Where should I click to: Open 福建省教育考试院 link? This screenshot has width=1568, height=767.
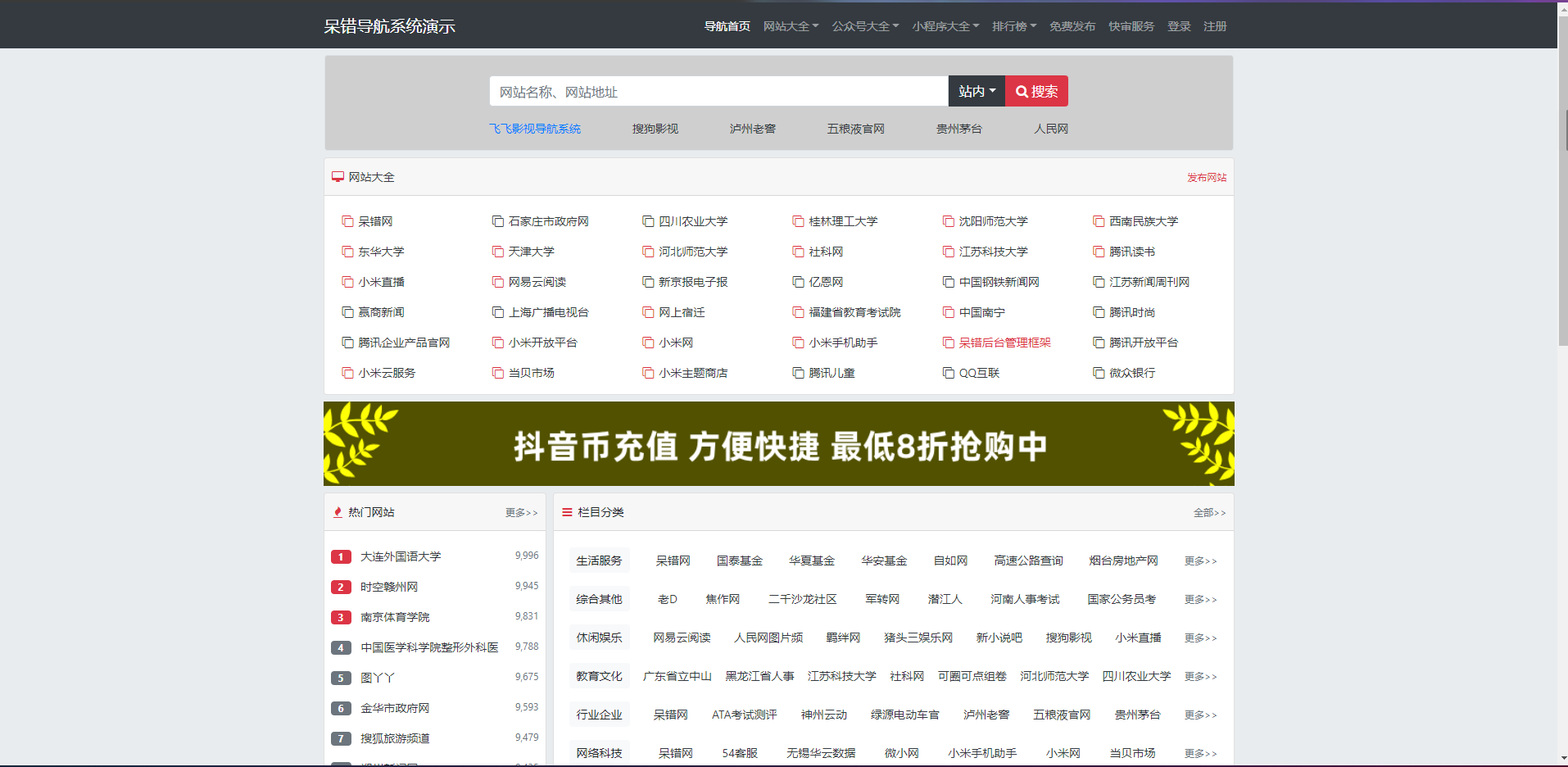[x=854, y=312]
